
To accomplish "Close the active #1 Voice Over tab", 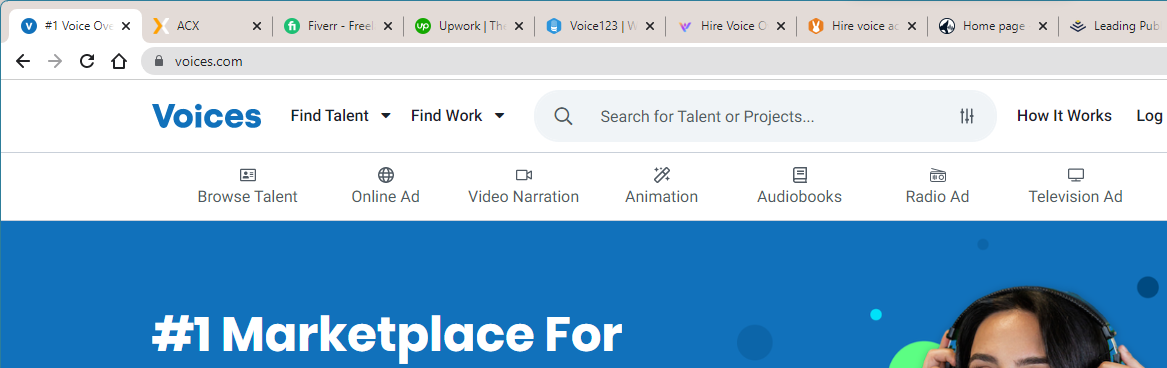I will click(x=126, y=26).
